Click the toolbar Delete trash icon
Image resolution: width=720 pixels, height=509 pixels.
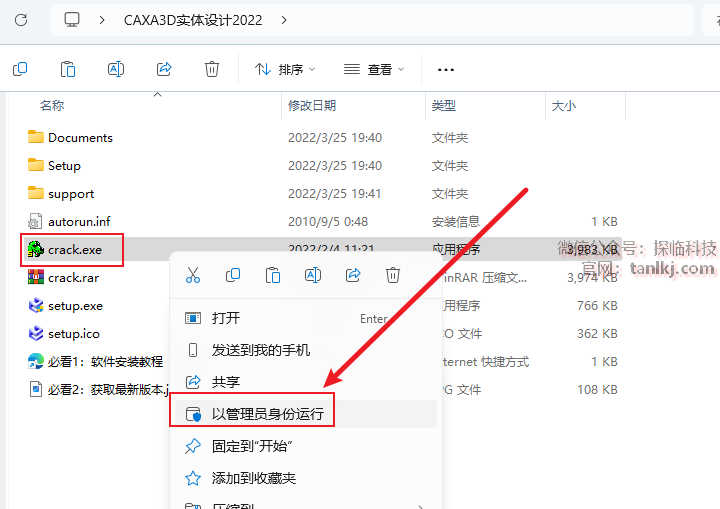click(x=212, y=69)
